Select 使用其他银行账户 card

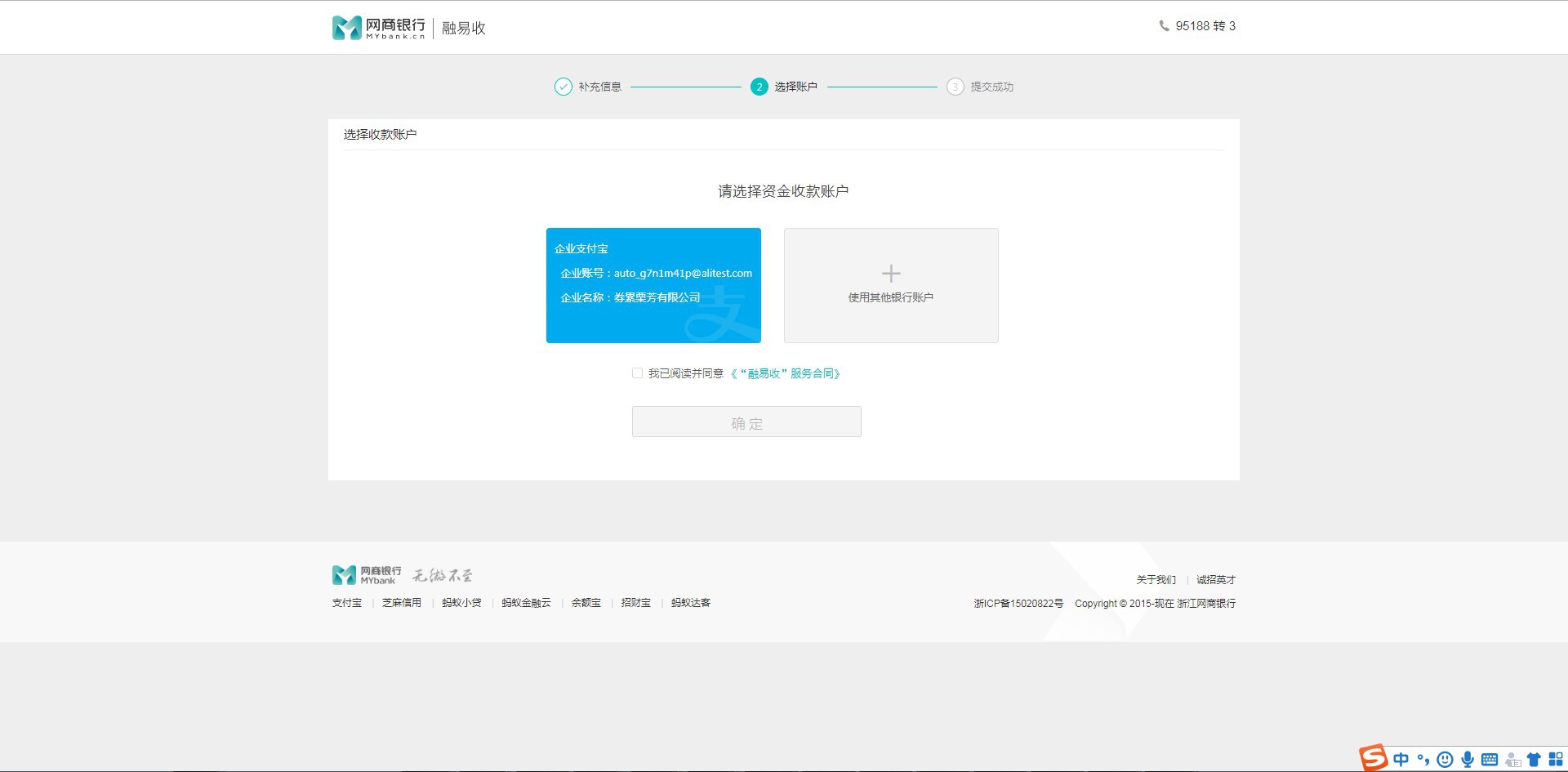[891, 285]
